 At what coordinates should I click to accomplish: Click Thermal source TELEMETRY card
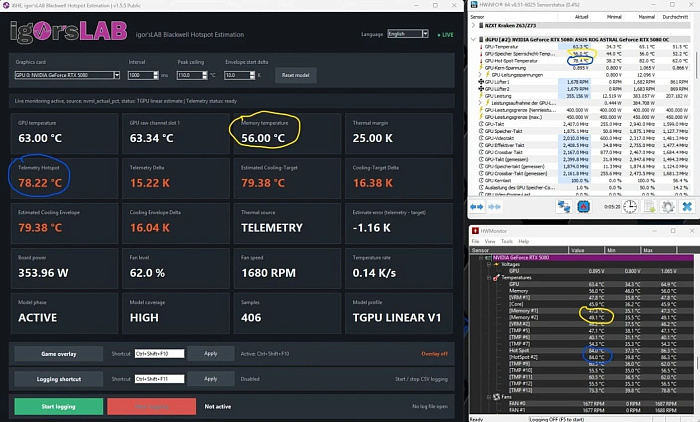pos(287,223)
